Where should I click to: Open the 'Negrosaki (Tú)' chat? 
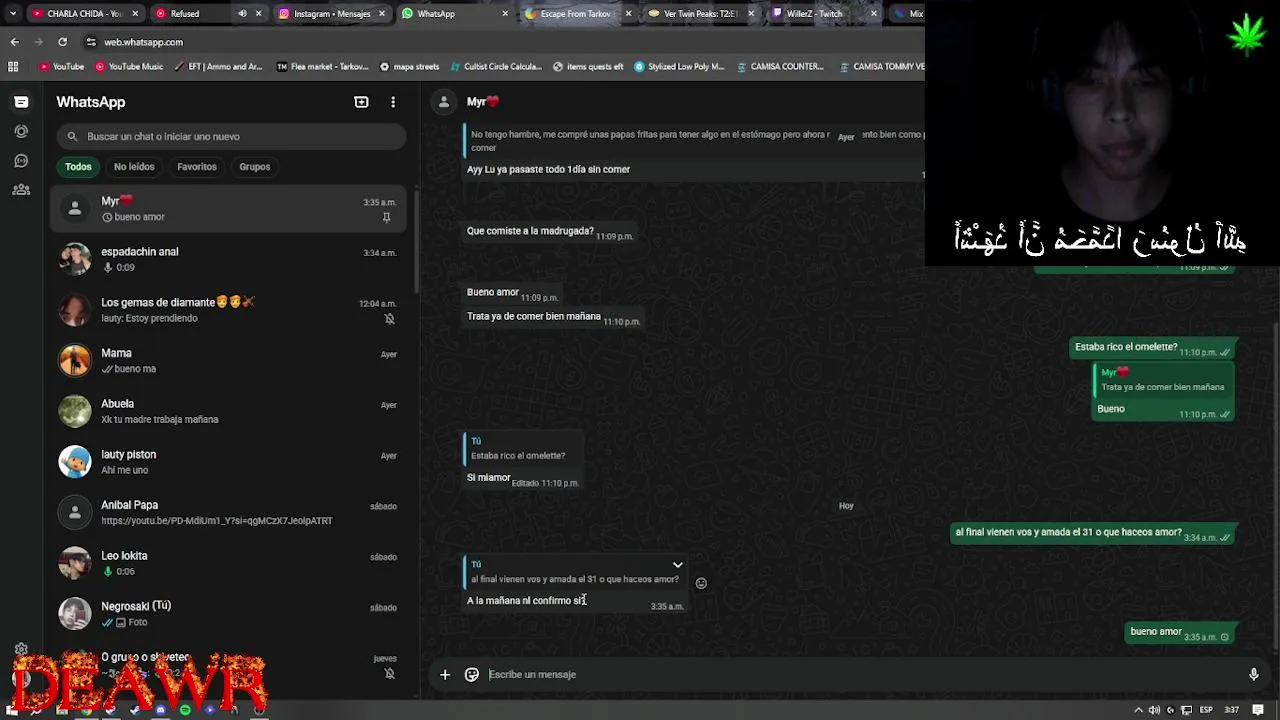(x=229, y=614)
